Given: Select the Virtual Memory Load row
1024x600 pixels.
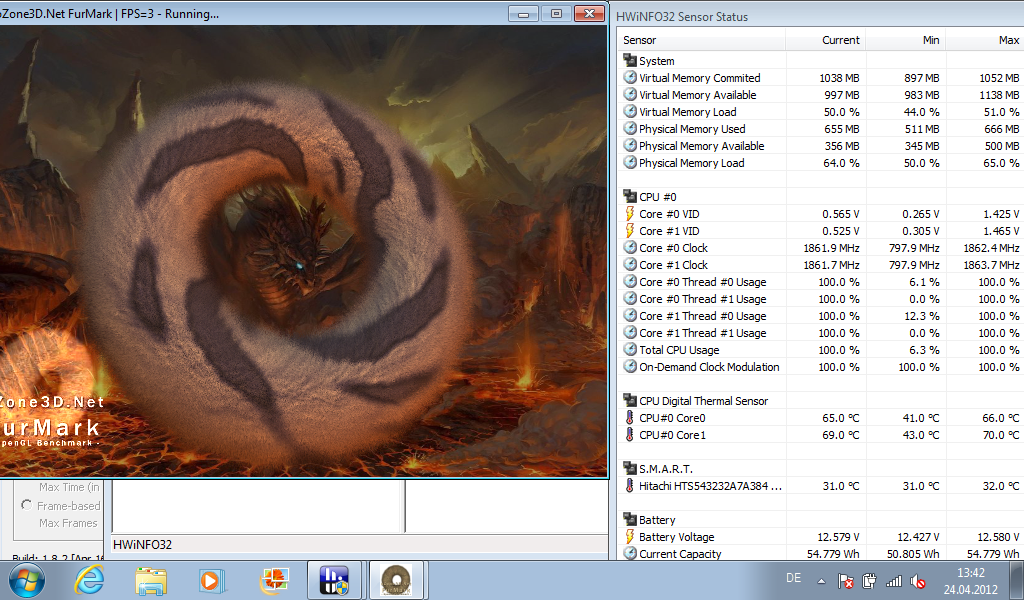Looking at the screenshot, I should coord(821,112).
